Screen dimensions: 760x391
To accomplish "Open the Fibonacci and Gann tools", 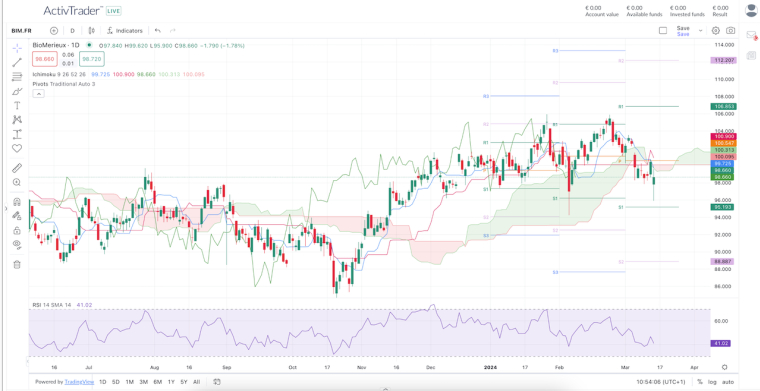I will [17, 77].
